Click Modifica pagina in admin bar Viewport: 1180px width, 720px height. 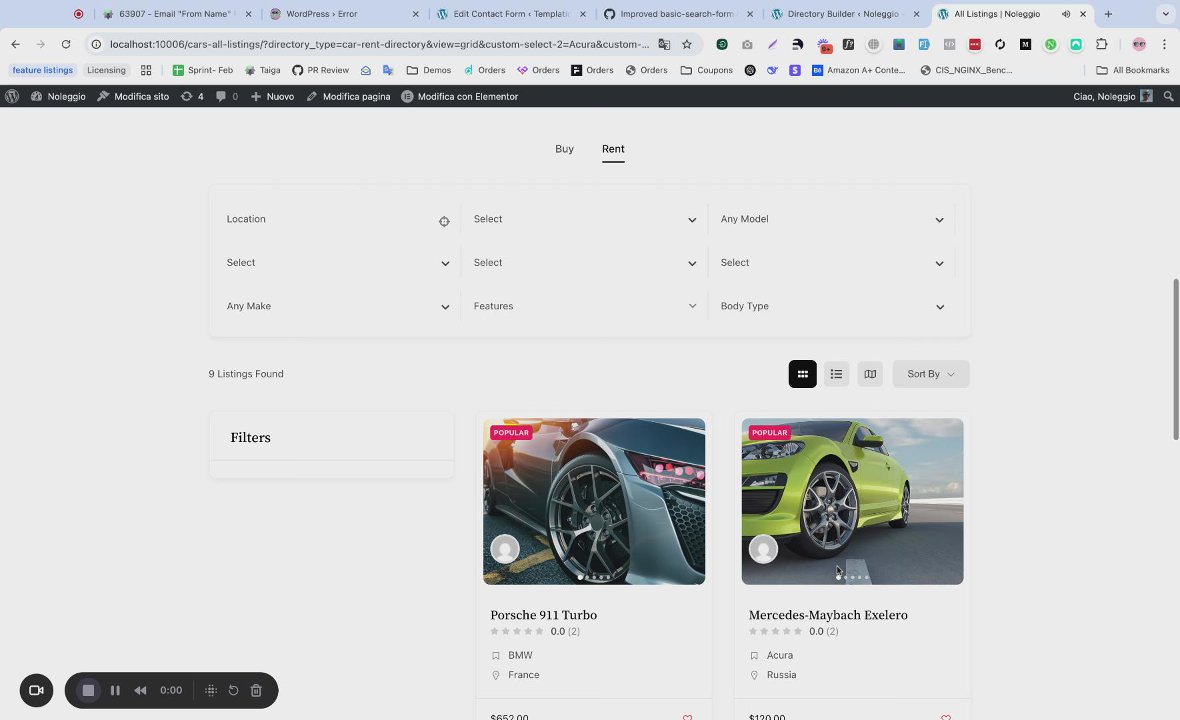(348, 96)
